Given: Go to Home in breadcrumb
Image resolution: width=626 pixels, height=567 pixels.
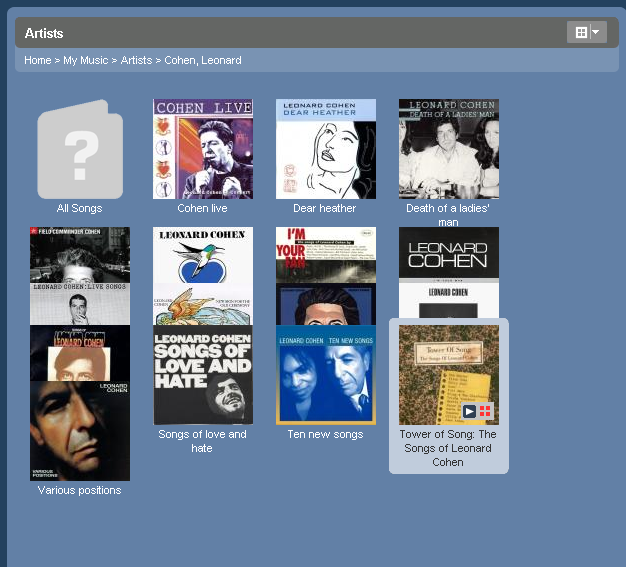Looking at the screenshot, I should [x=37, y=61].
